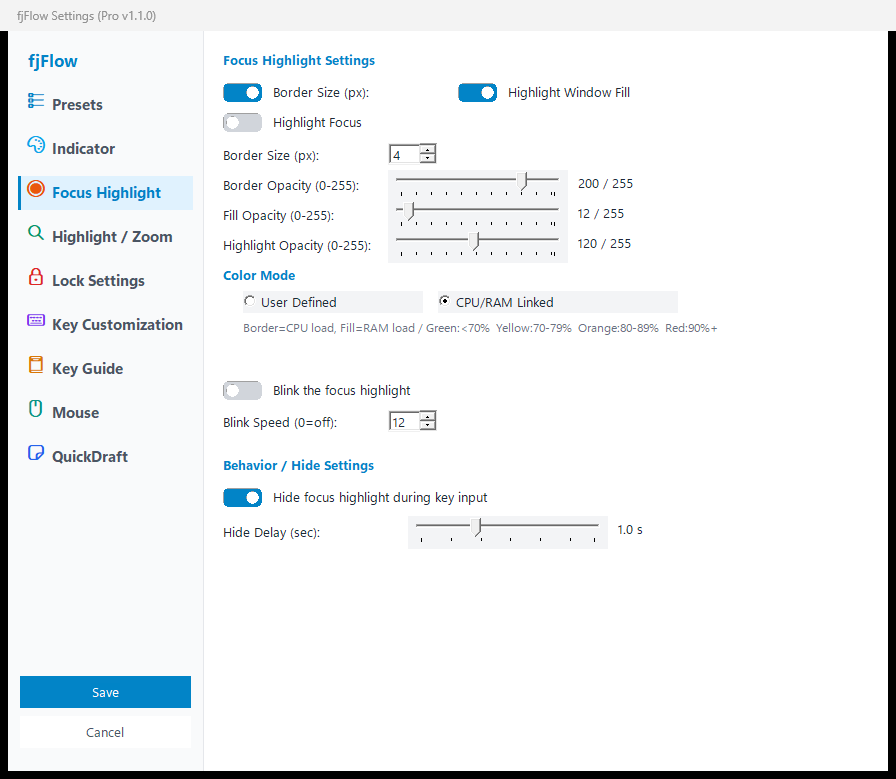The height and width of the screenshot is (779, 896).
Task: Click the Presets list icon
Action: tap(36, 101)
